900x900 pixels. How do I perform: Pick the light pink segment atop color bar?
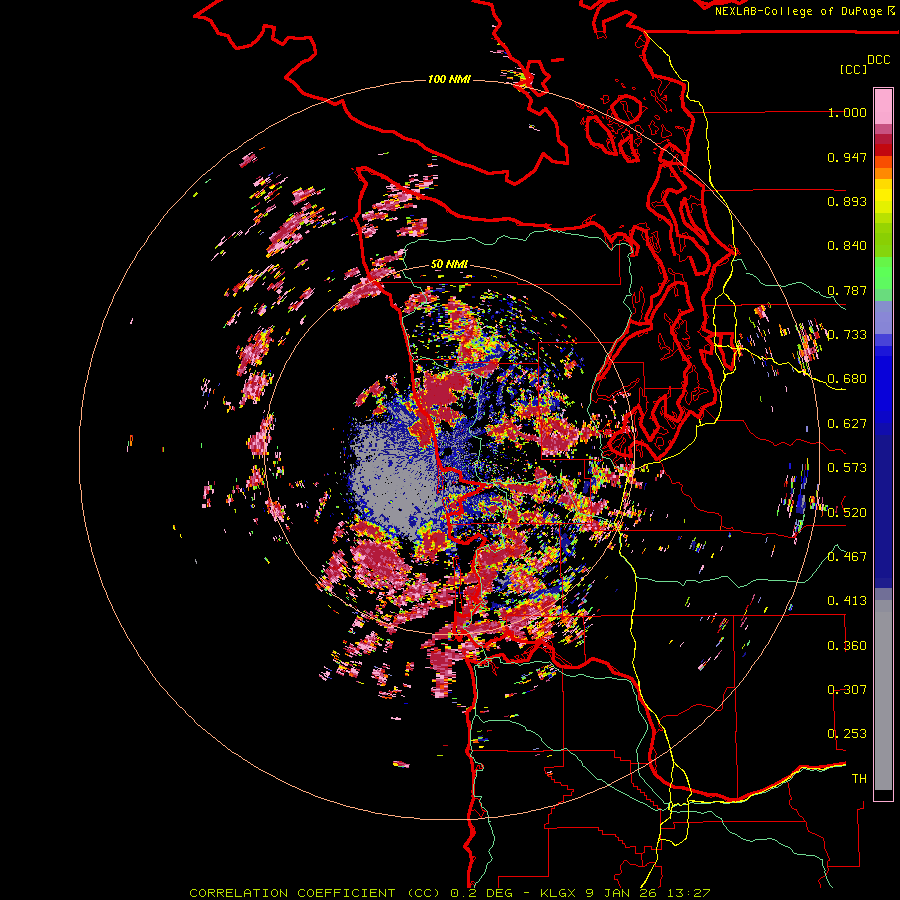point(883,107)
